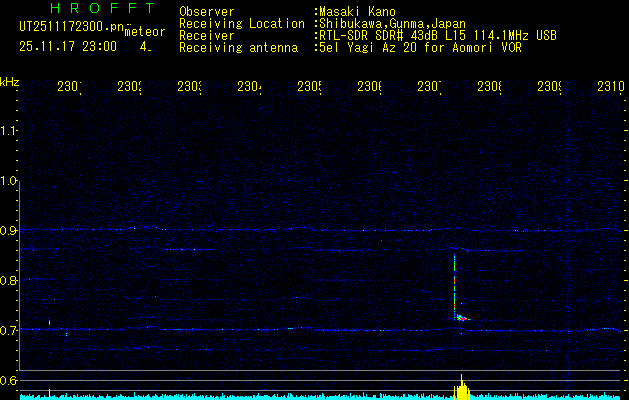Click the 0.9 frequency axis label
The image size is (629, 400).
[10, 231]
